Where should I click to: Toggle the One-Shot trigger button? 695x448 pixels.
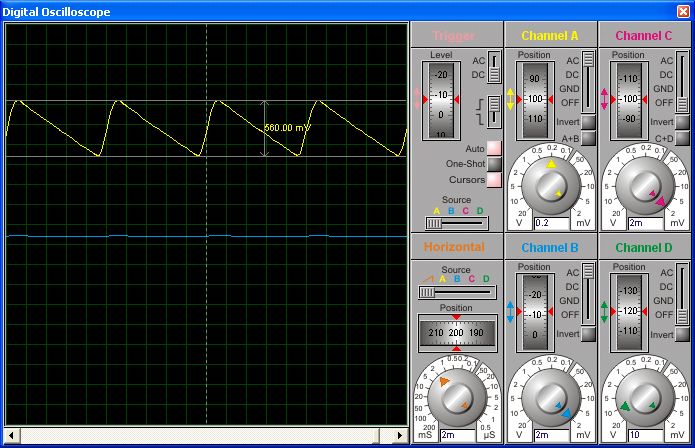coord(494,164)
